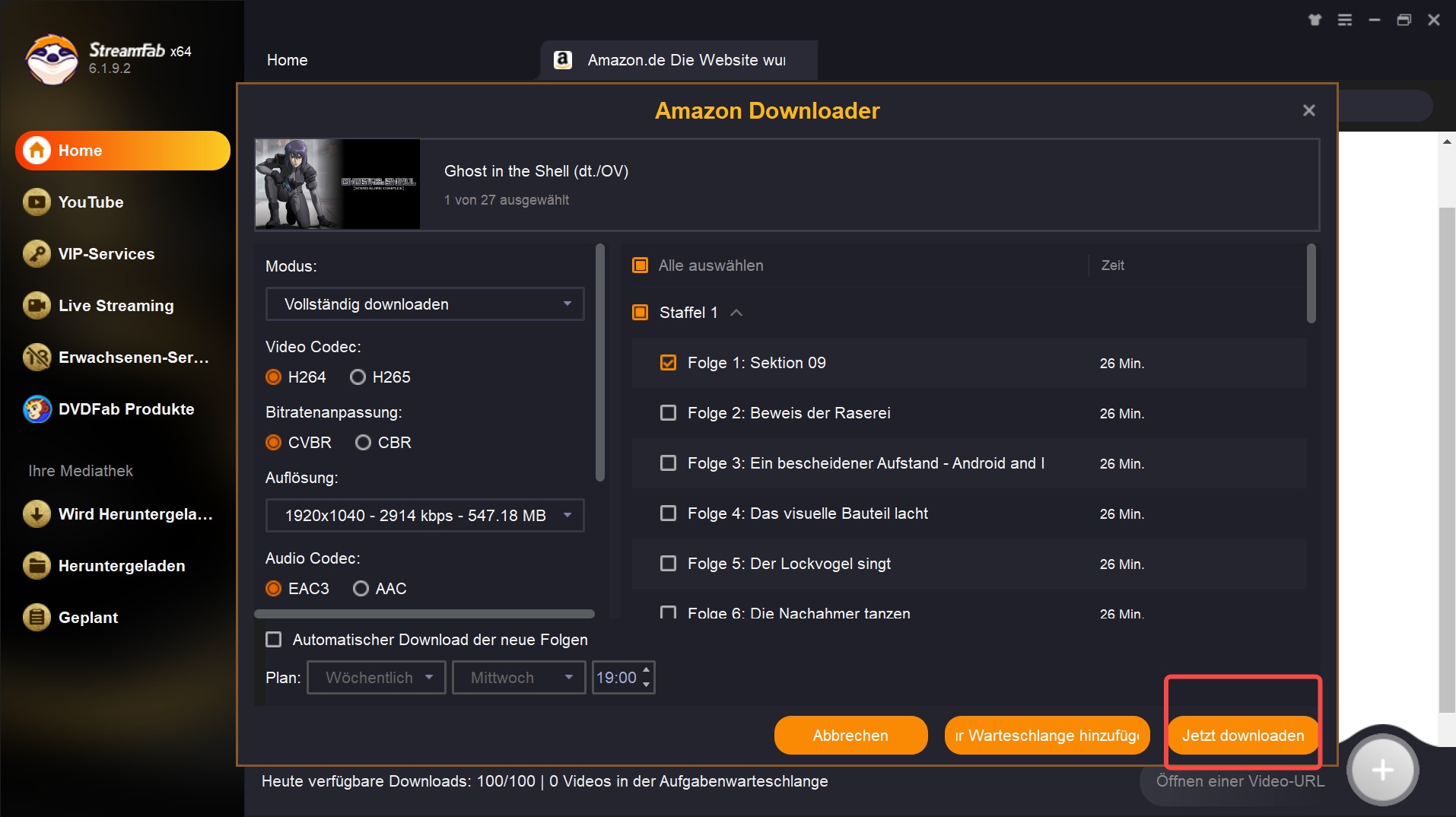Go to Live Streaming section
This screenshot has width=1456, height=817.
coord(122,306)
